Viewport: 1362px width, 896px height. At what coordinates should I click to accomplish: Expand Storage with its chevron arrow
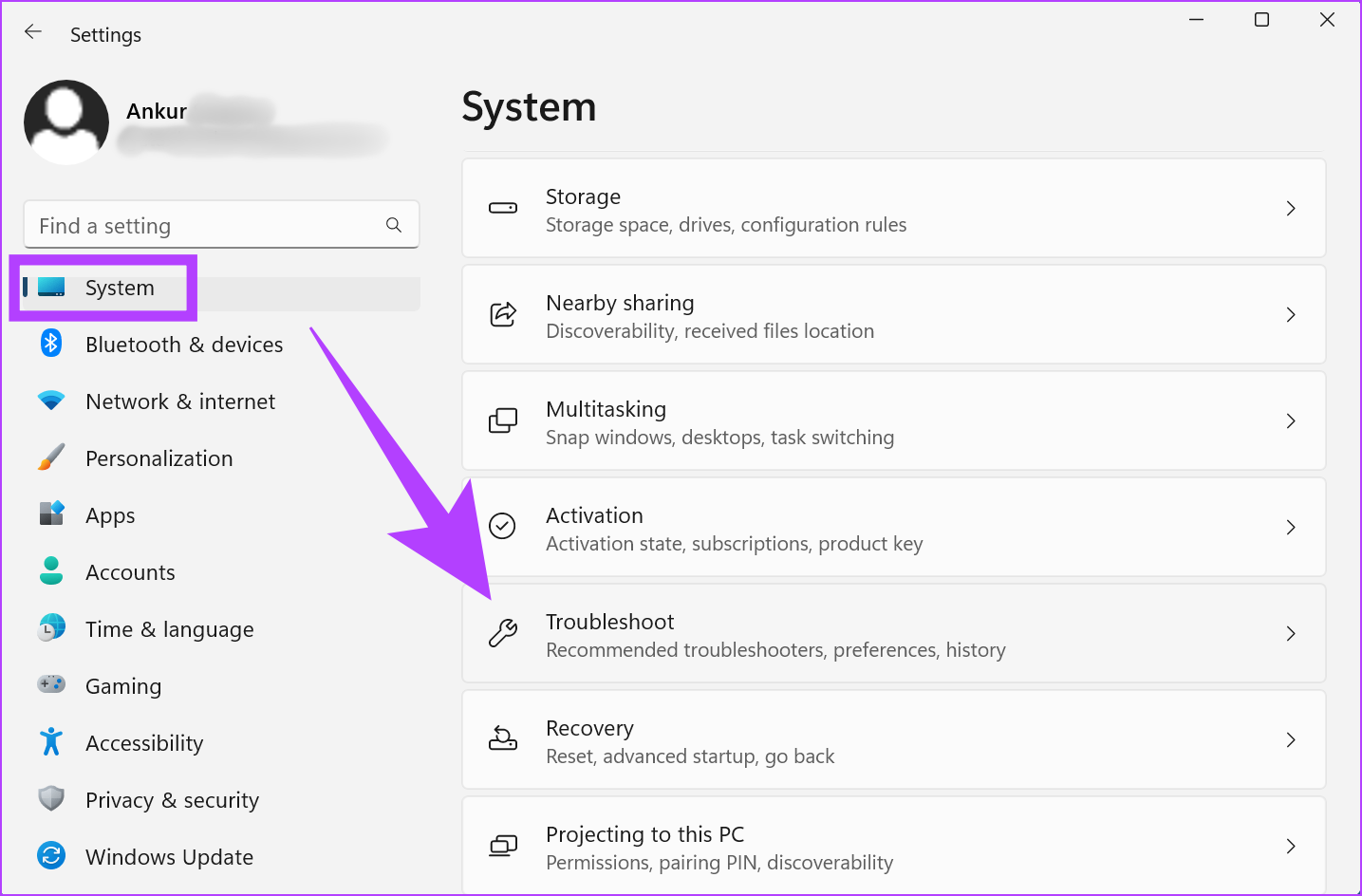point(1291,208)
